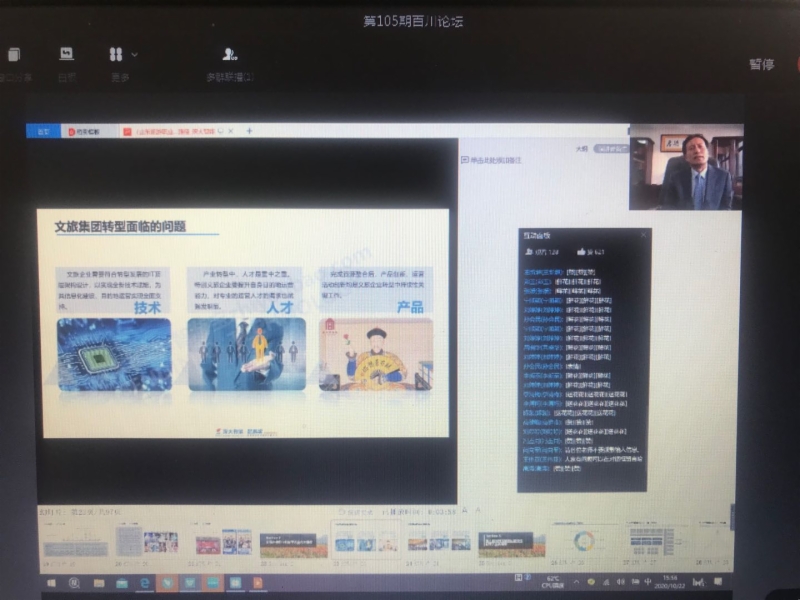
Task: Click the 中 input method indicator
Action: tap(648, 582)
